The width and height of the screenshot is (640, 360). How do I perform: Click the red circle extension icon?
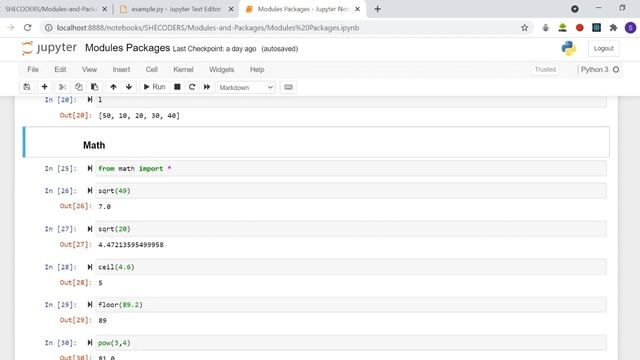click(x=580, y=28)
